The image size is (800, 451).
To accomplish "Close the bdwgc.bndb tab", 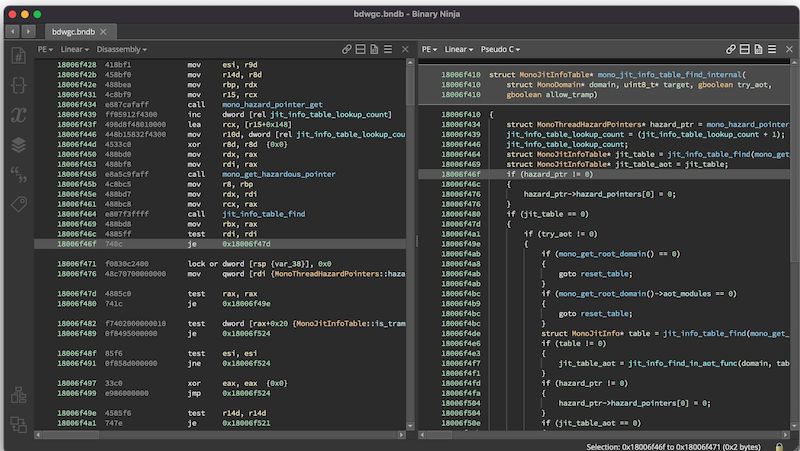I will tap(105, 32).
